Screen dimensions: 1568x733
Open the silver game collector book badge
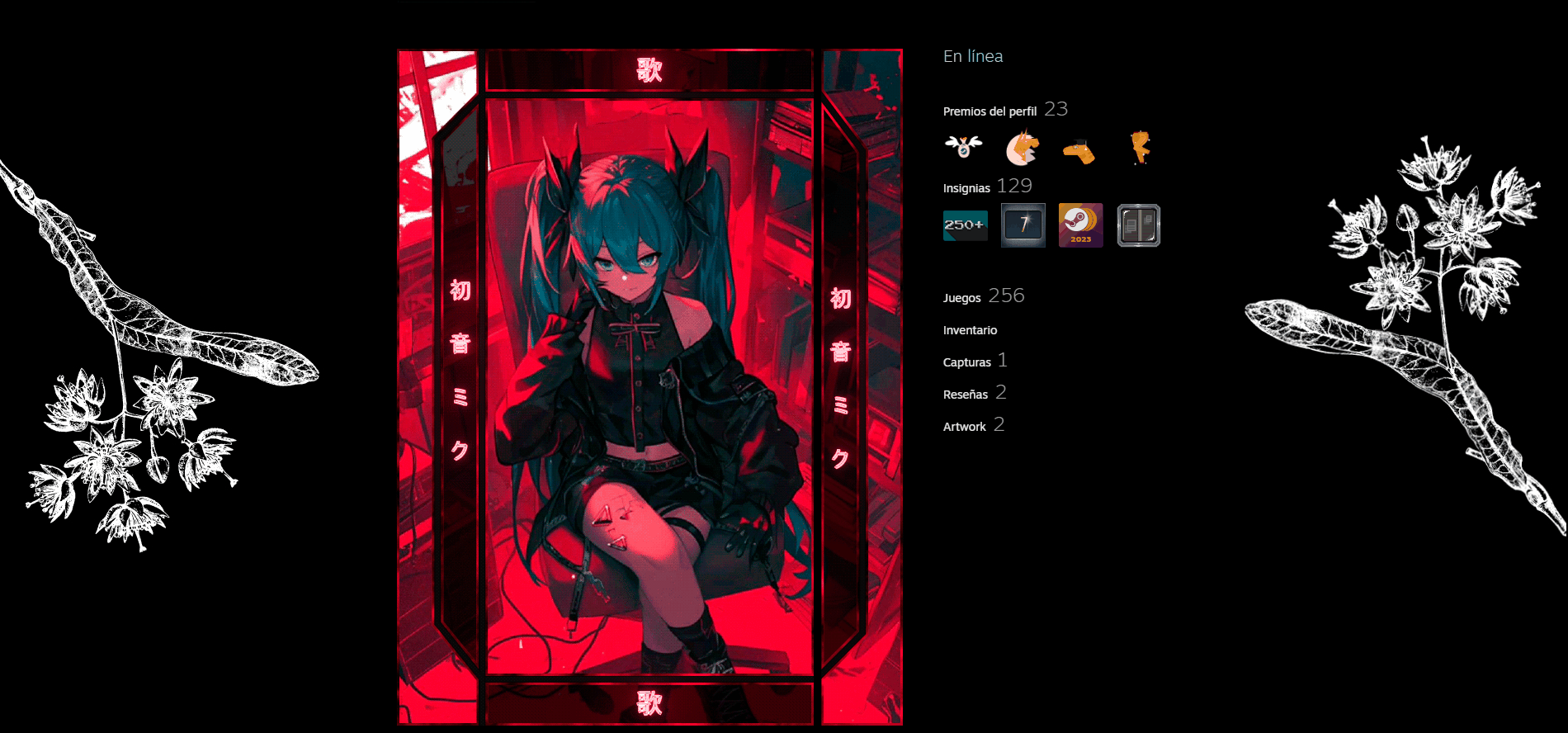point(1139,225)
